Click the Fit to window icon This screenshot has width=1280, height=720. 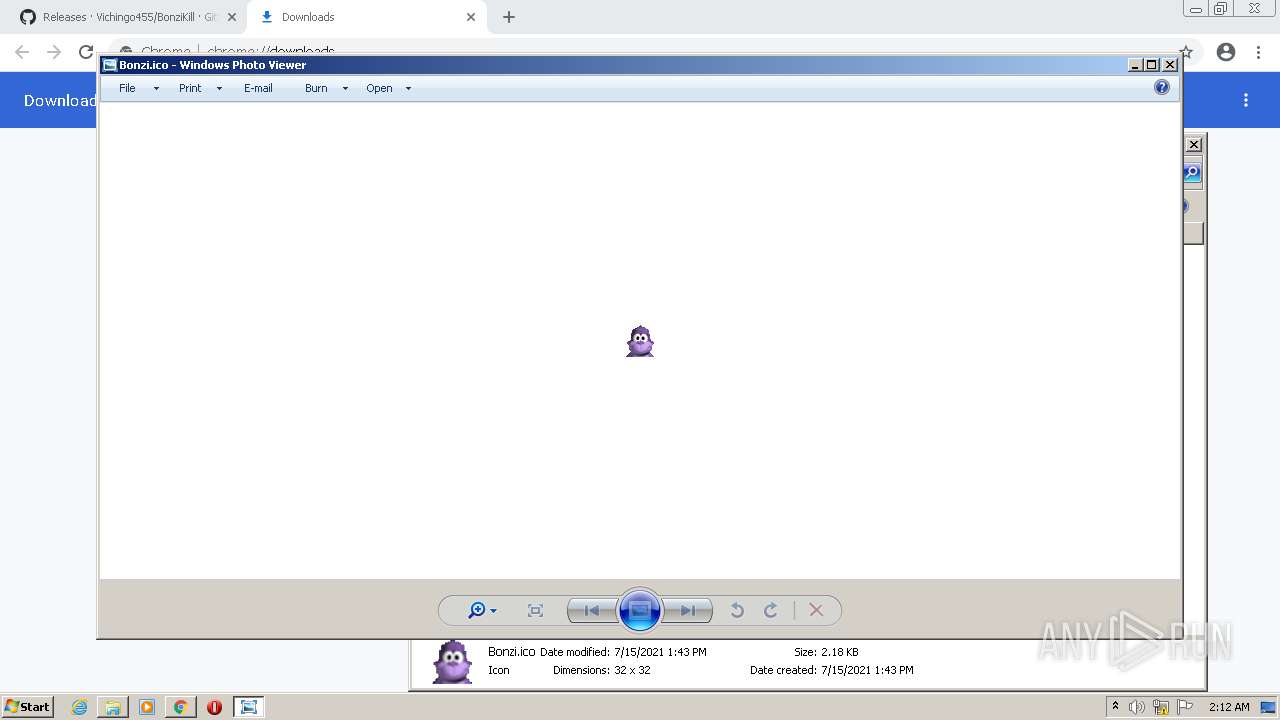tap(535, 610)
